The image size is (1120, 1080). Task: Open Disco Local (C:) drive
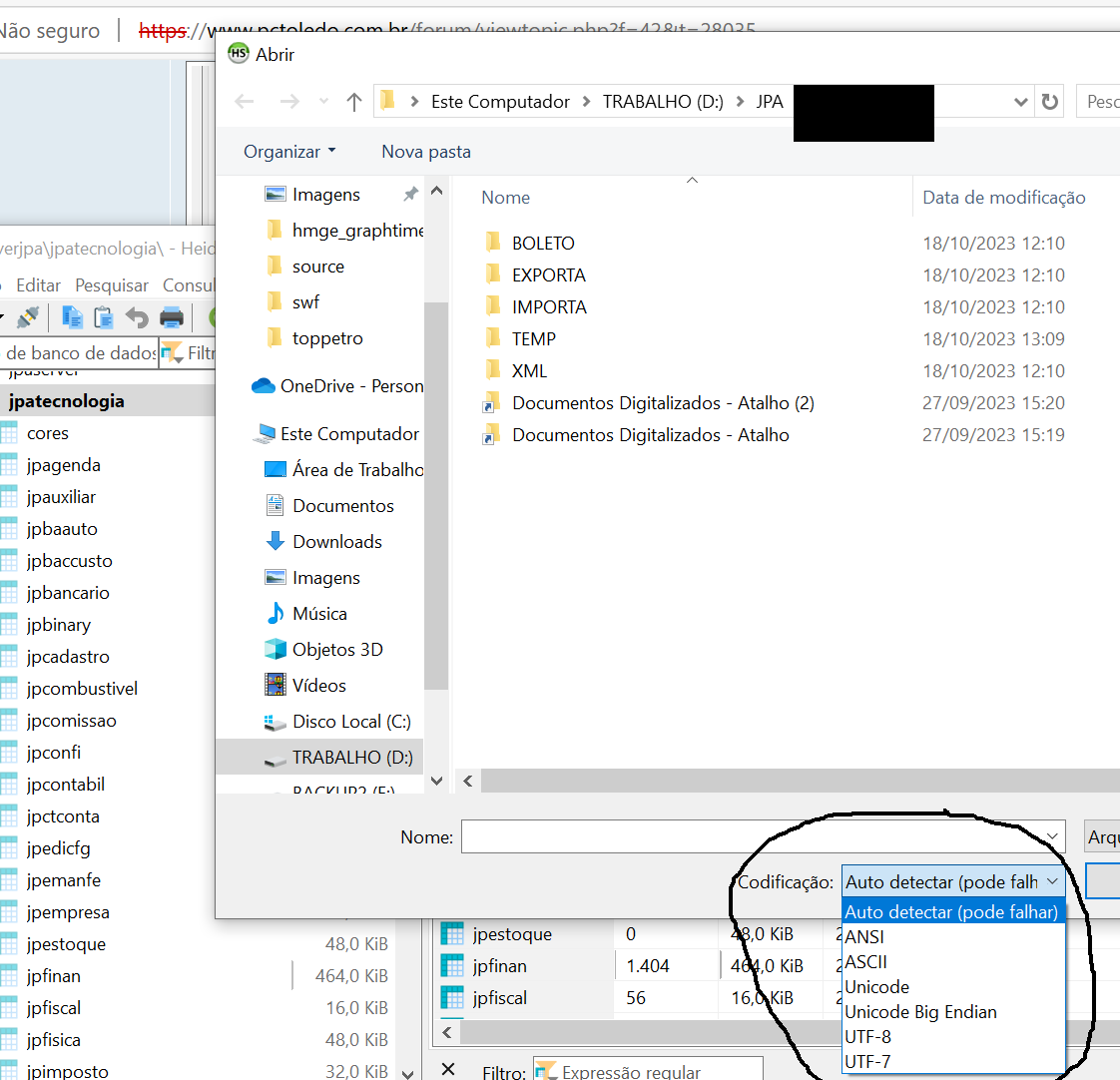point(351,722)
